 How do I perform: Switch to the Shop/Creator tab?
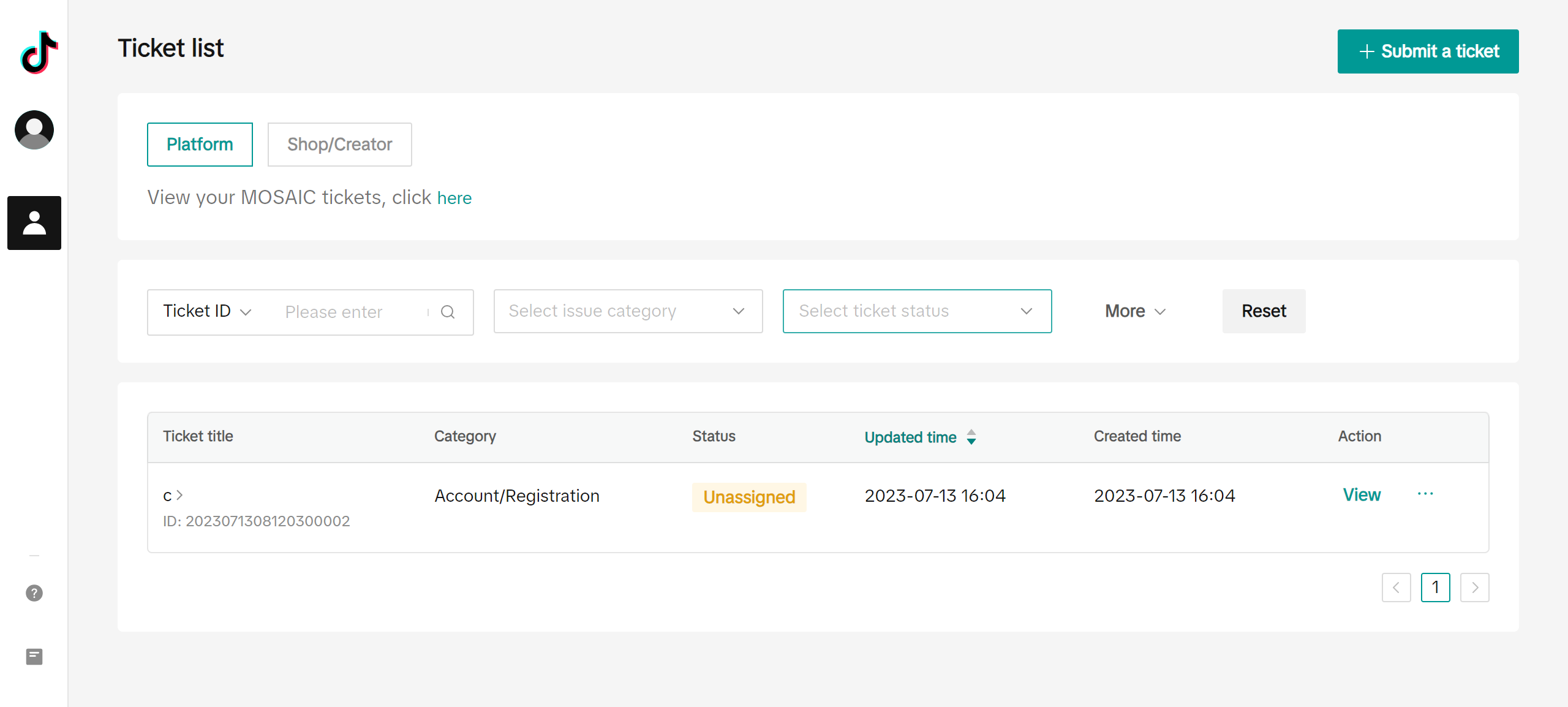[x=340, y=145]
